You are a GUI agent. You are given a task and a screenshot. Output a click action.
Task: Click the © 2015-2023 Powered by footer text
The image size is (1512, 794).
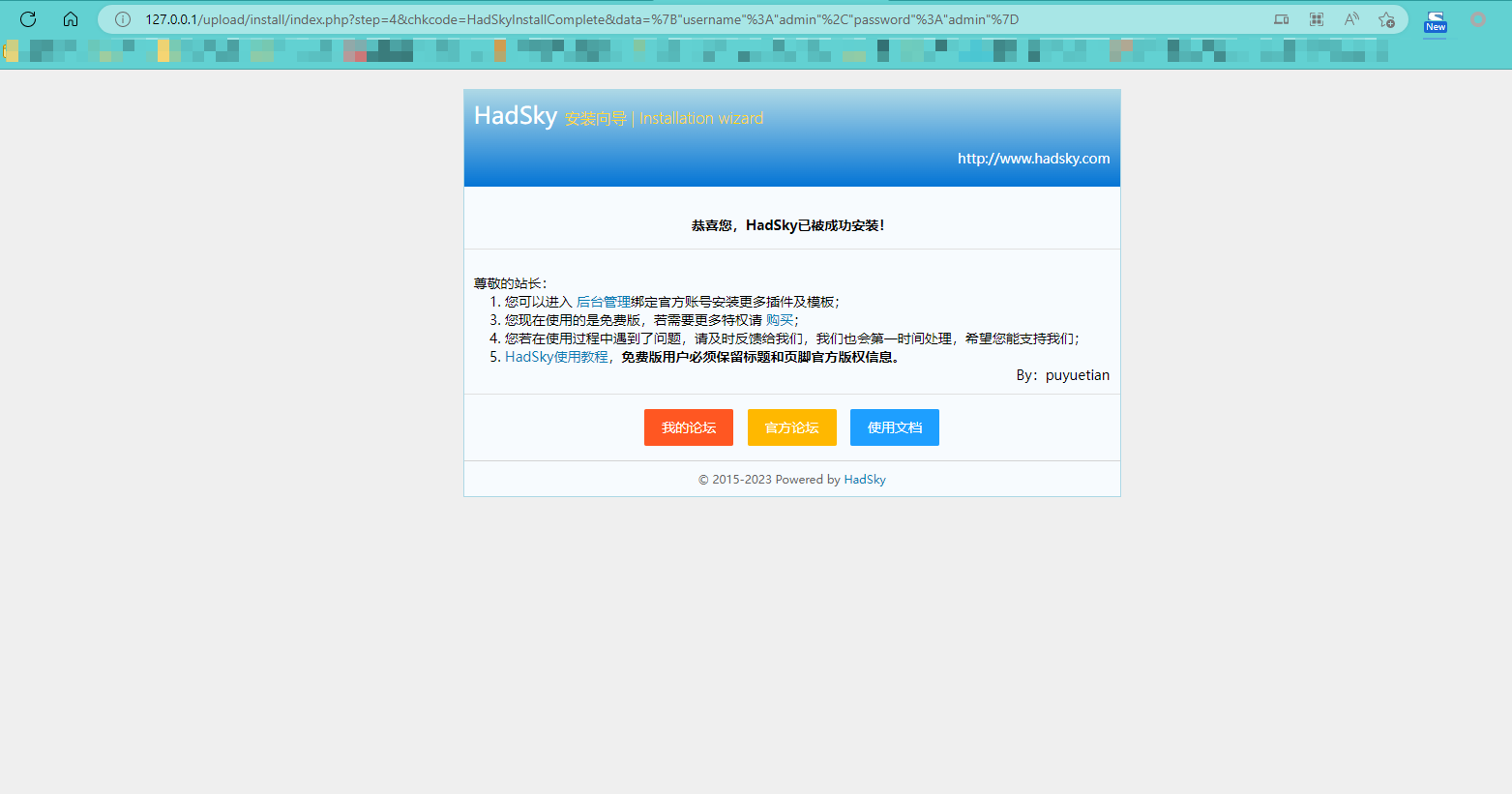769,480
